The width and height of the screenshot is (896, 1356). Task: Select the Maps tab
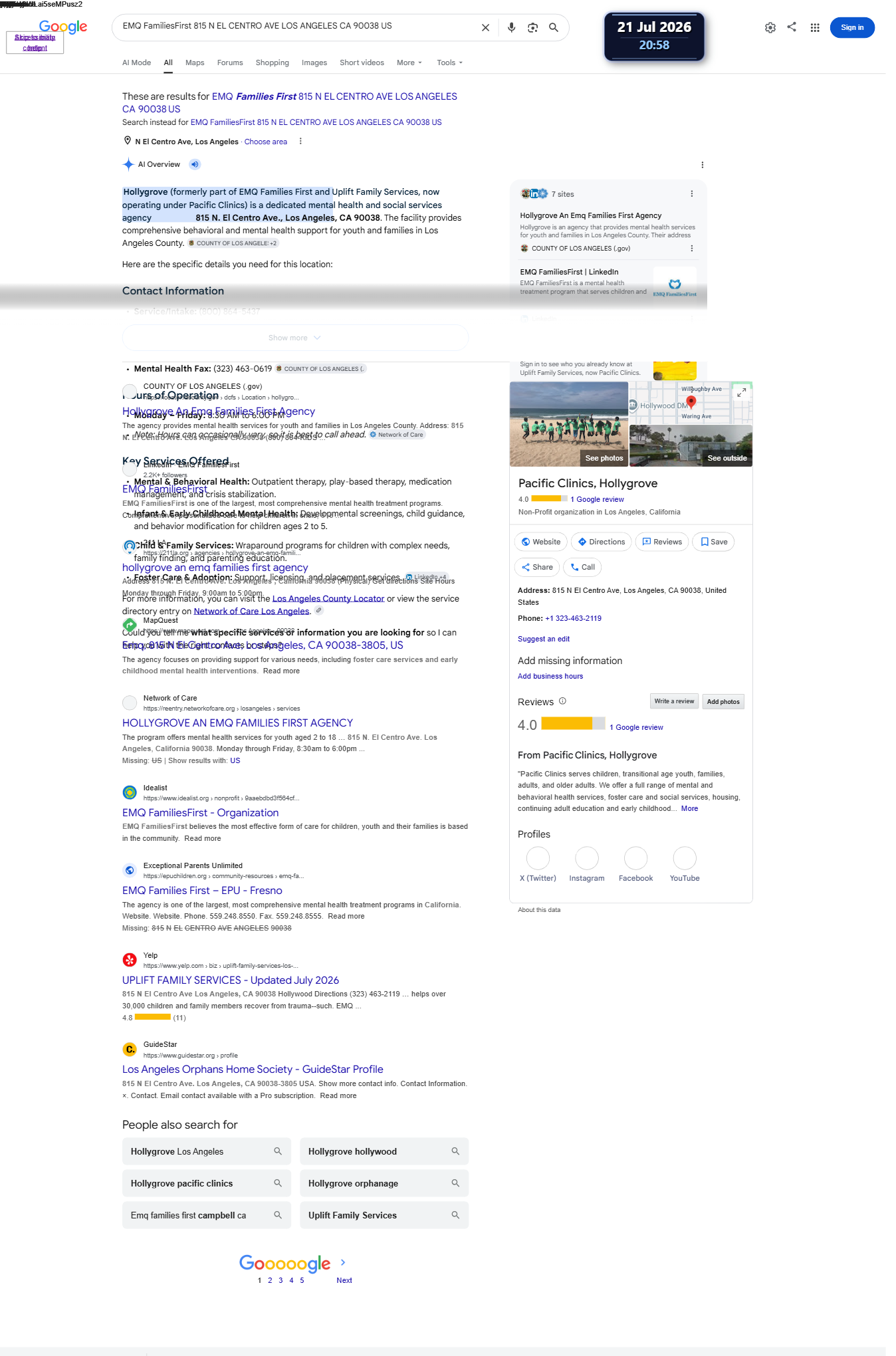(195, 63)
